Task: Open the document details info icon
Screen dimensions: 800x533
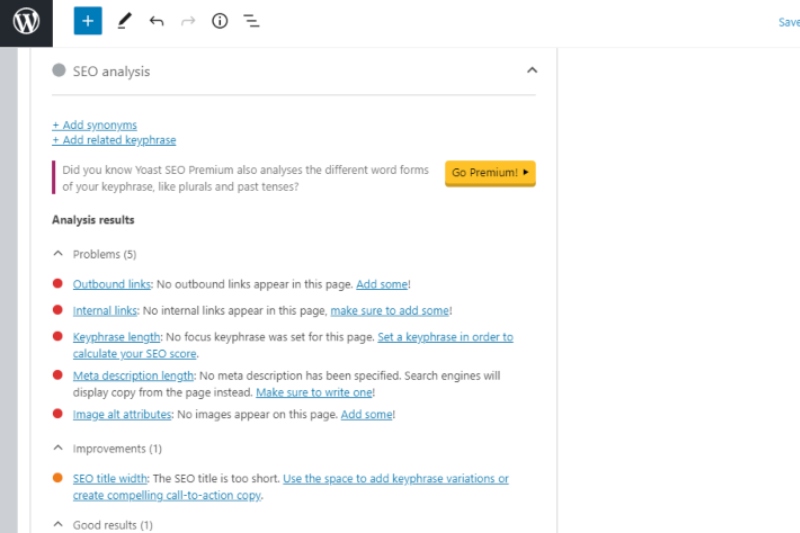Action: pyautogui.click(x=220, y=21)
